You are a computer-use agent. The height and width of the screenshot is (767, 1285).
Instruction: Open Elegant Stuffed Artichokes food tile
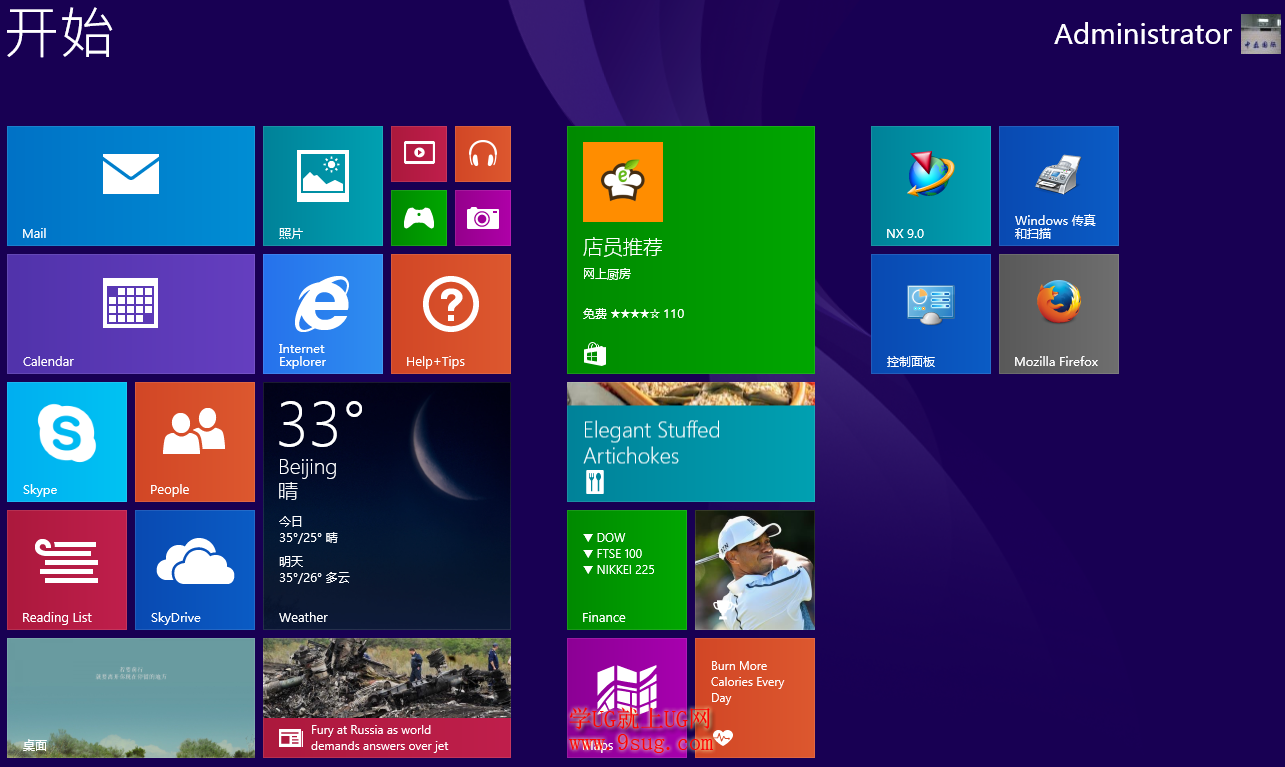[x=691, y=442]
